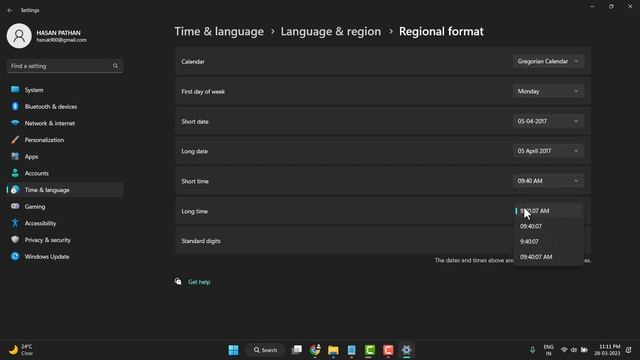Image resolution: width=640 pixels, height=360 pixels.
Task: Click the search magnifier in Find a setting
Action: tap(115, 66)
